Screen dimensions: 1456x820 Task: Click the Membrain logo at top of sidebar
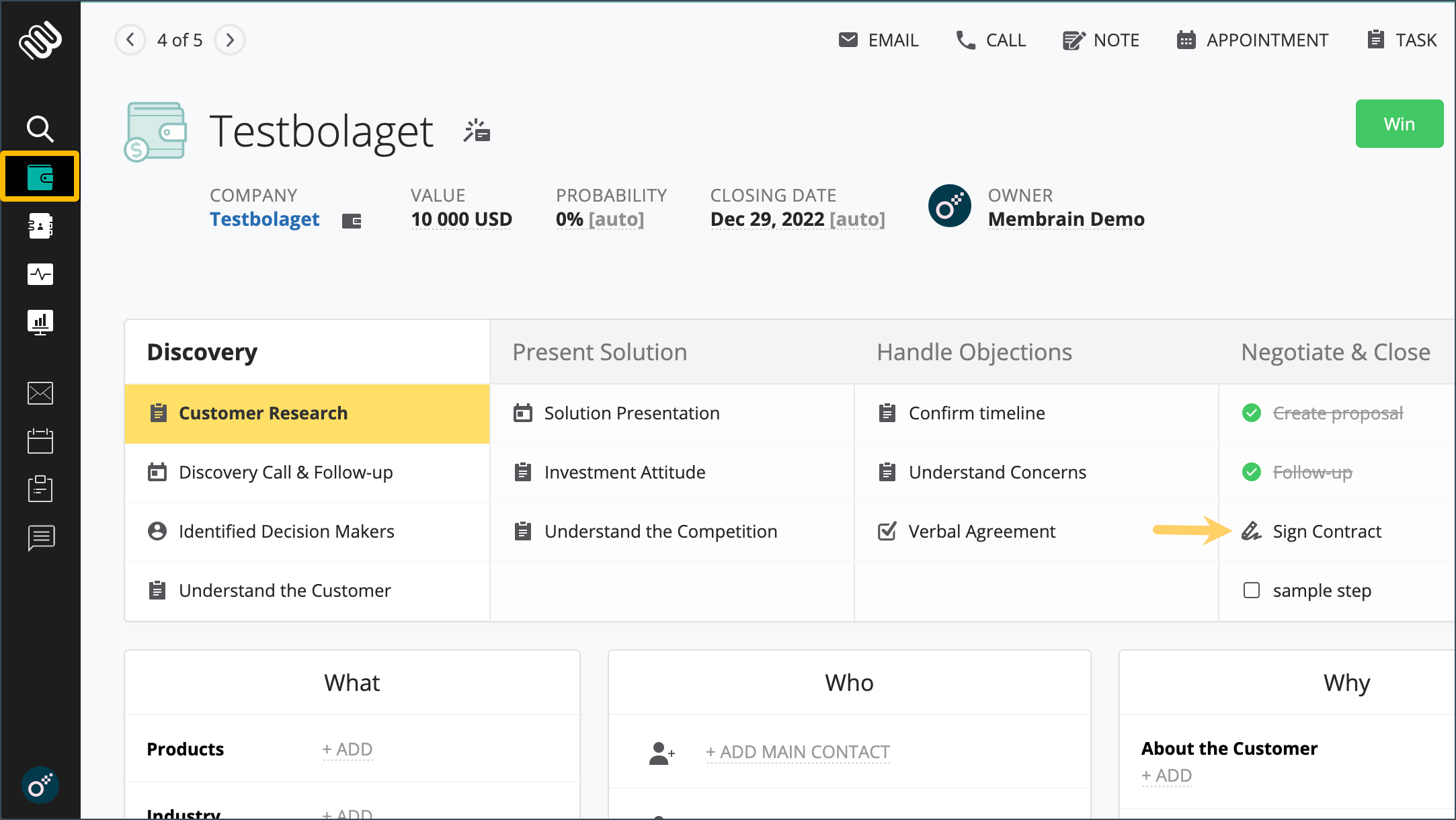40,40
